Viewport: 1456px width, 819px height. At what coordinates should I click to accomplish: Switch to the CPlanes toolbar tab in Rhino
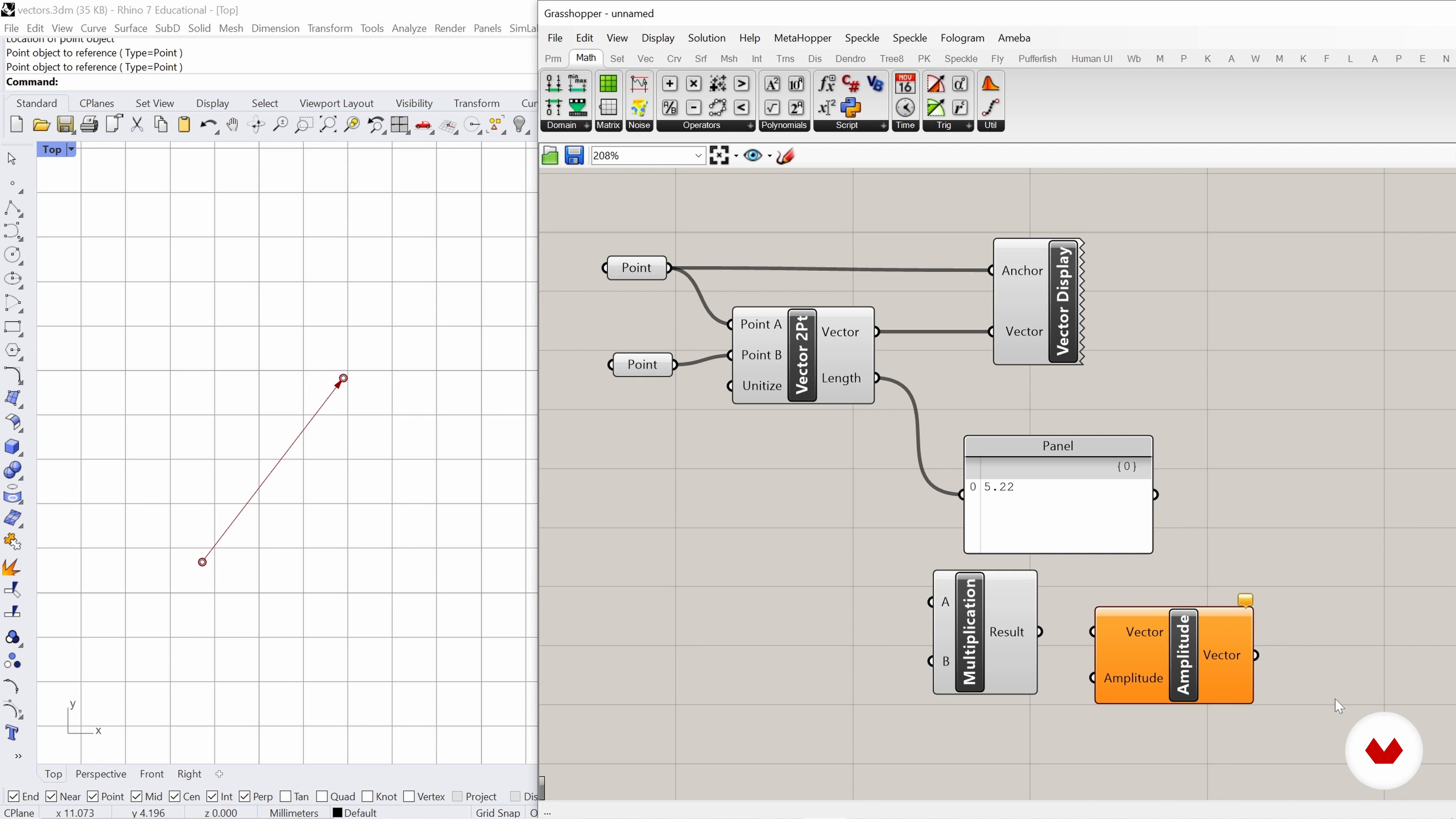click(x=97, y=104)
